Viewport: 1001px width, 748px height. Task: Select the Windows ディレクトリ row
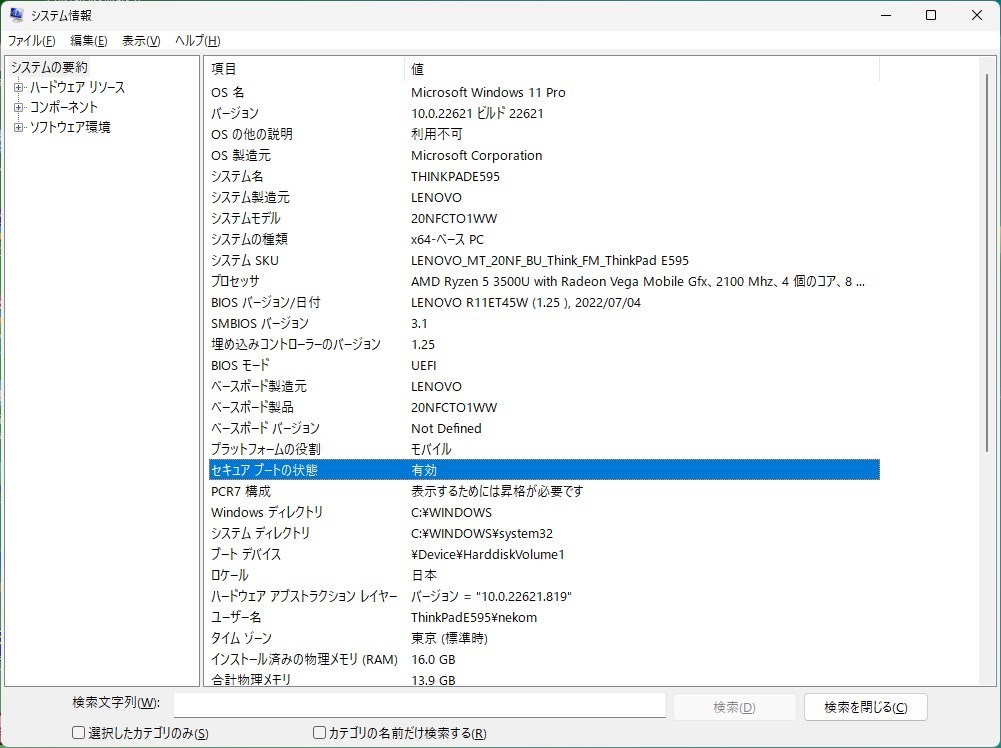point(544,512)
